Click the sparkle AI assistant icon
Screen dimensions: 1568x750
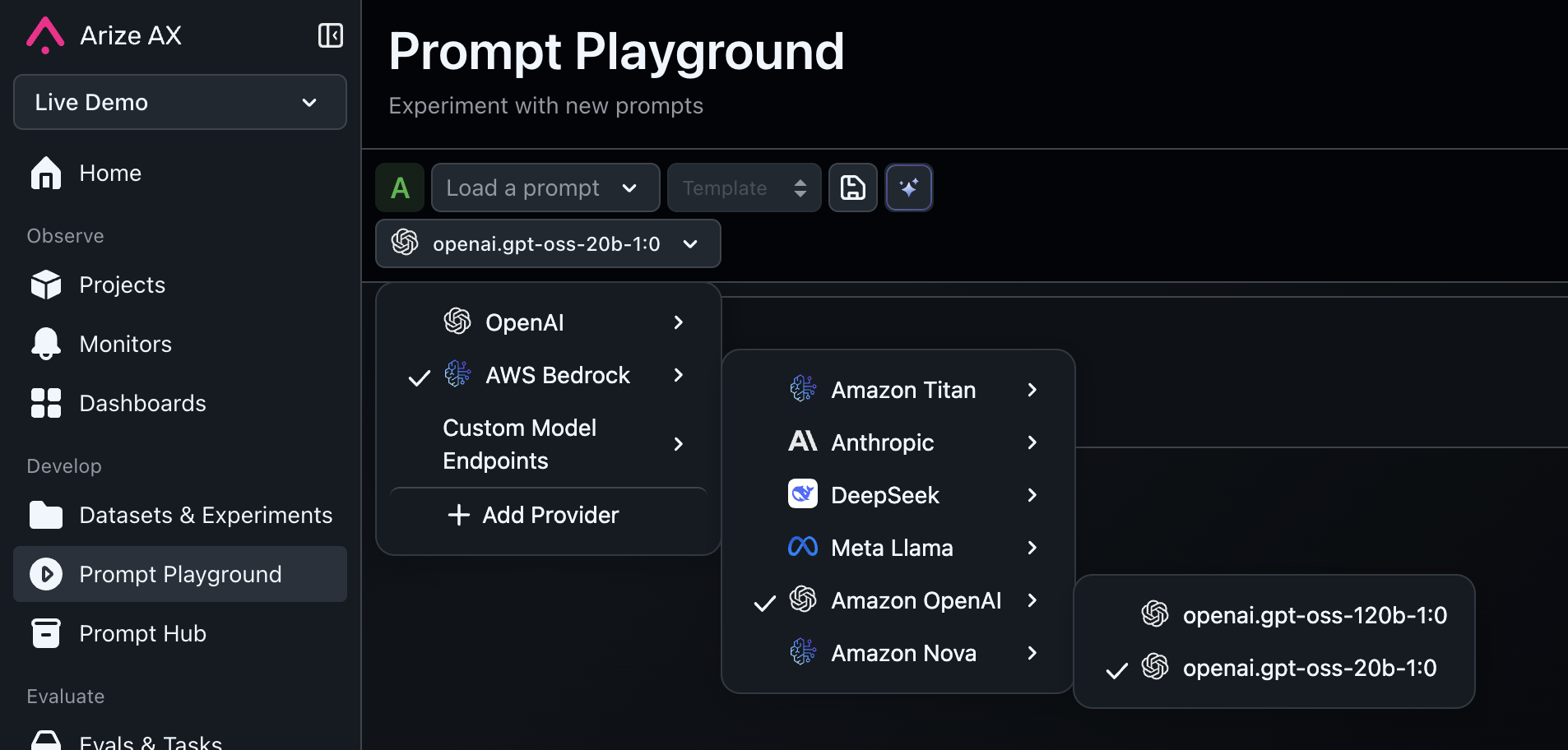908,187
